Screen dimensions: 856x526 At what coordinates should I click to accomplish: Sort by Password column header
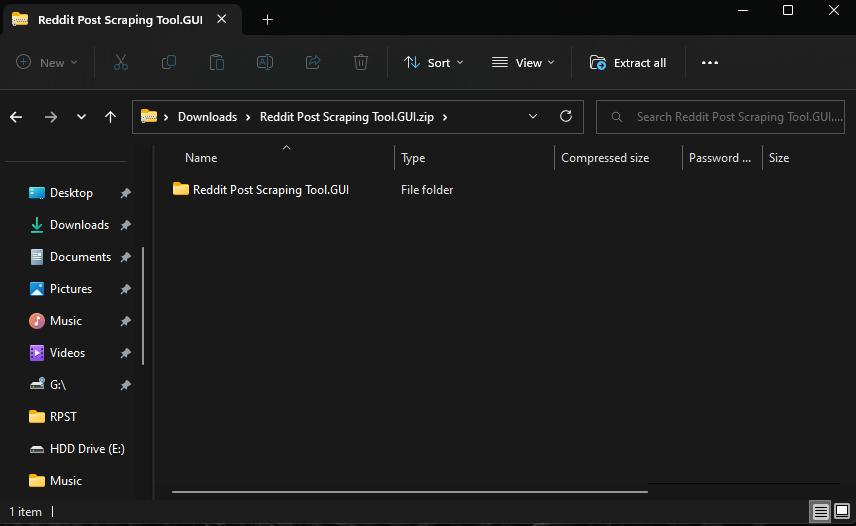[x=720, y=158]
